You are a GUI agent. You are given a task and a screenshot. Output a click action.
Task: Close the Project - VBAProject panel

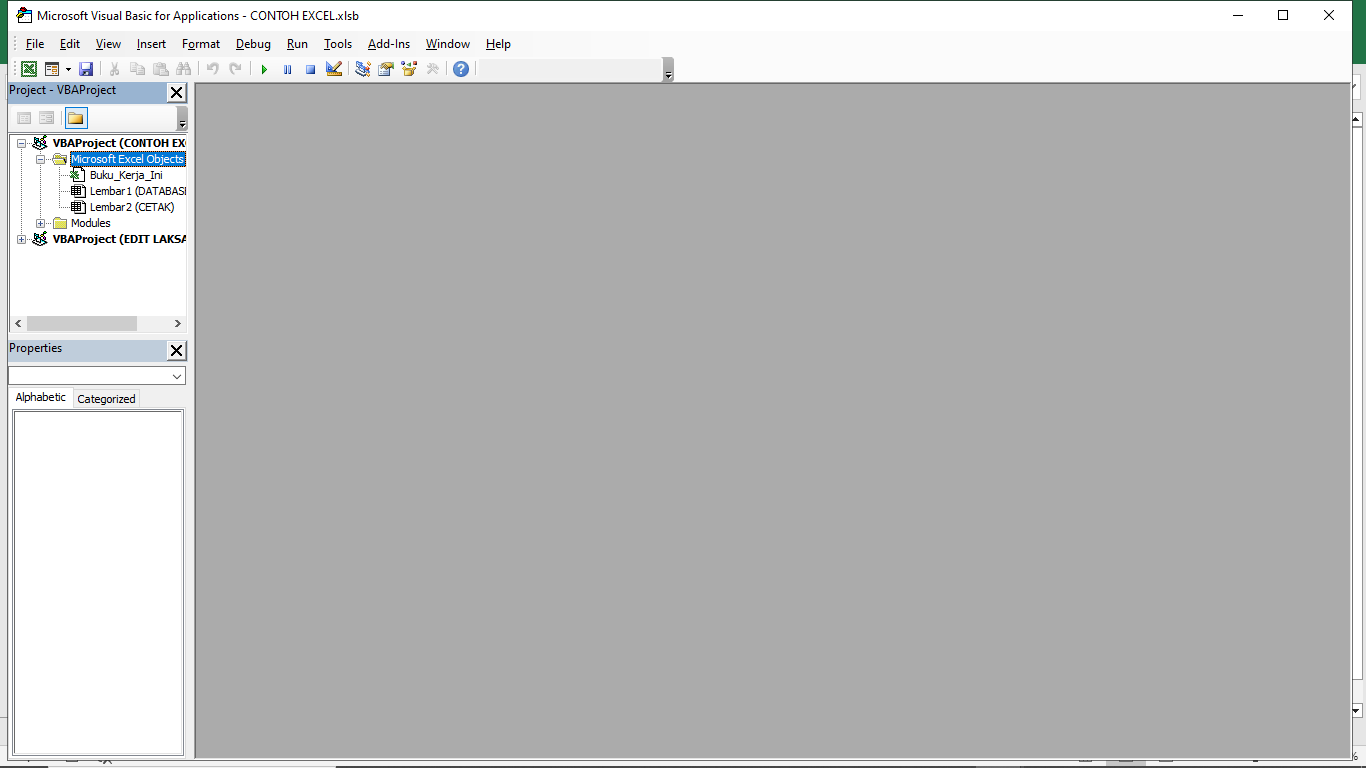tap(177, 93)
